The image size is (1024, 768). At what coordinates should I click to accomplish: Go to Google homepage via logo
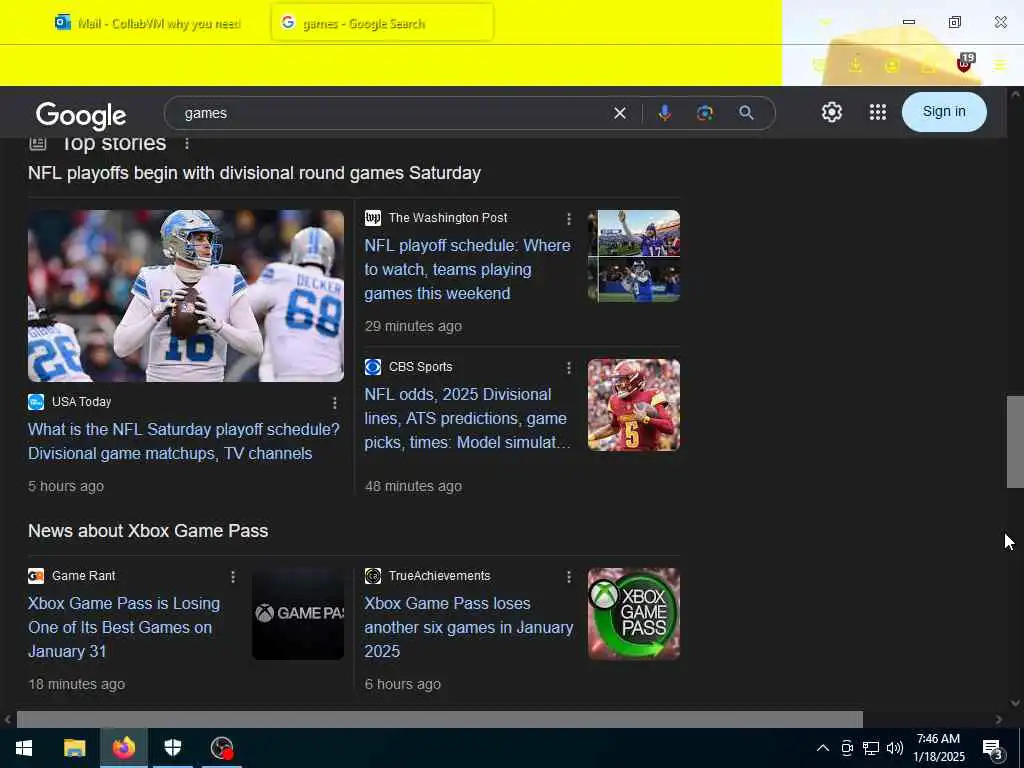81,115
